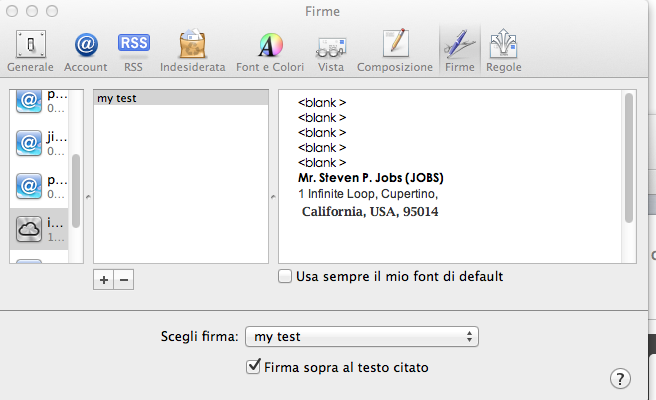
Task: Open the Generale preferences pane
Action: 30,51
